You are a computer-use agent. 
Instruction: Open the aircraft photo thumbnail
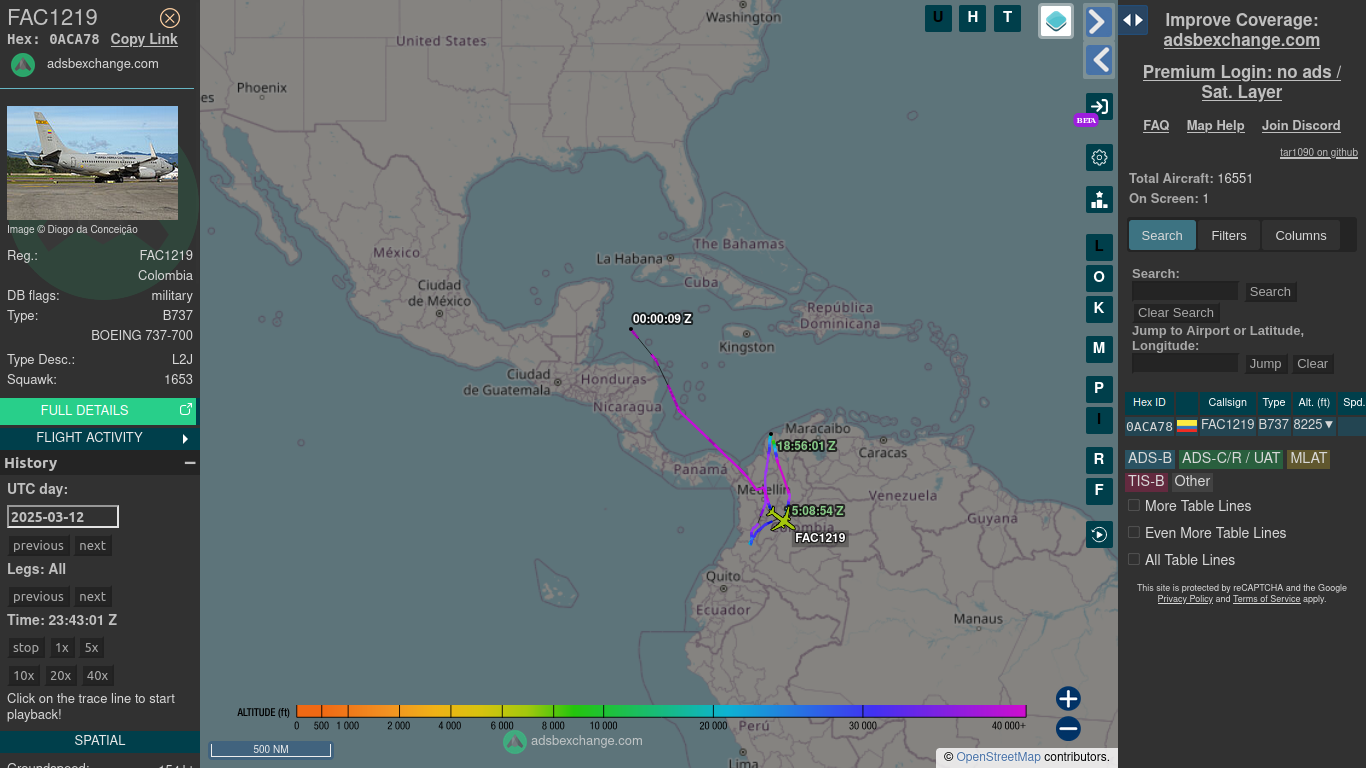[x=92, y=163]
